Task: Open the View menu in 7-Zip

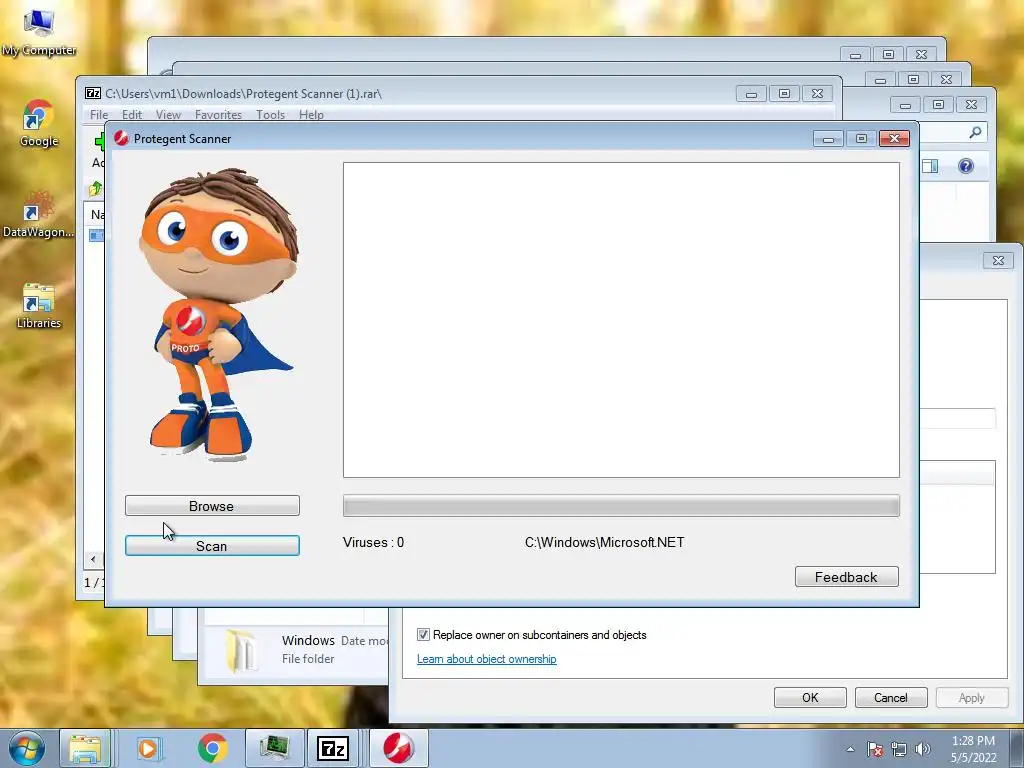Action: coord(168,114)
